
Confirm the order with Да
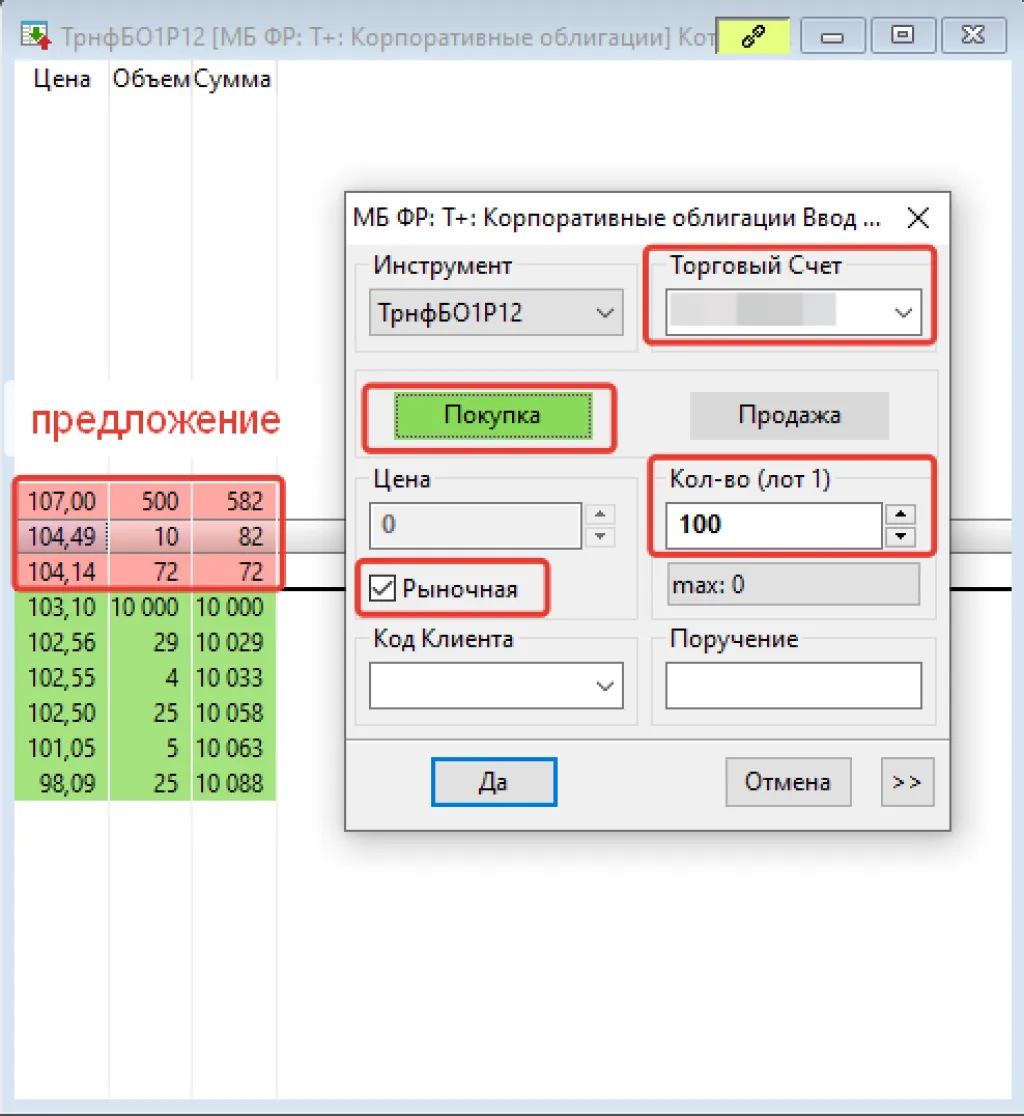coord(493,782)
